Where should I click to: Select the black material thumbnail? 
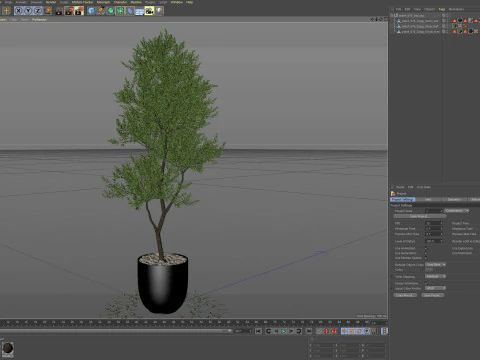tap(8, 349)
